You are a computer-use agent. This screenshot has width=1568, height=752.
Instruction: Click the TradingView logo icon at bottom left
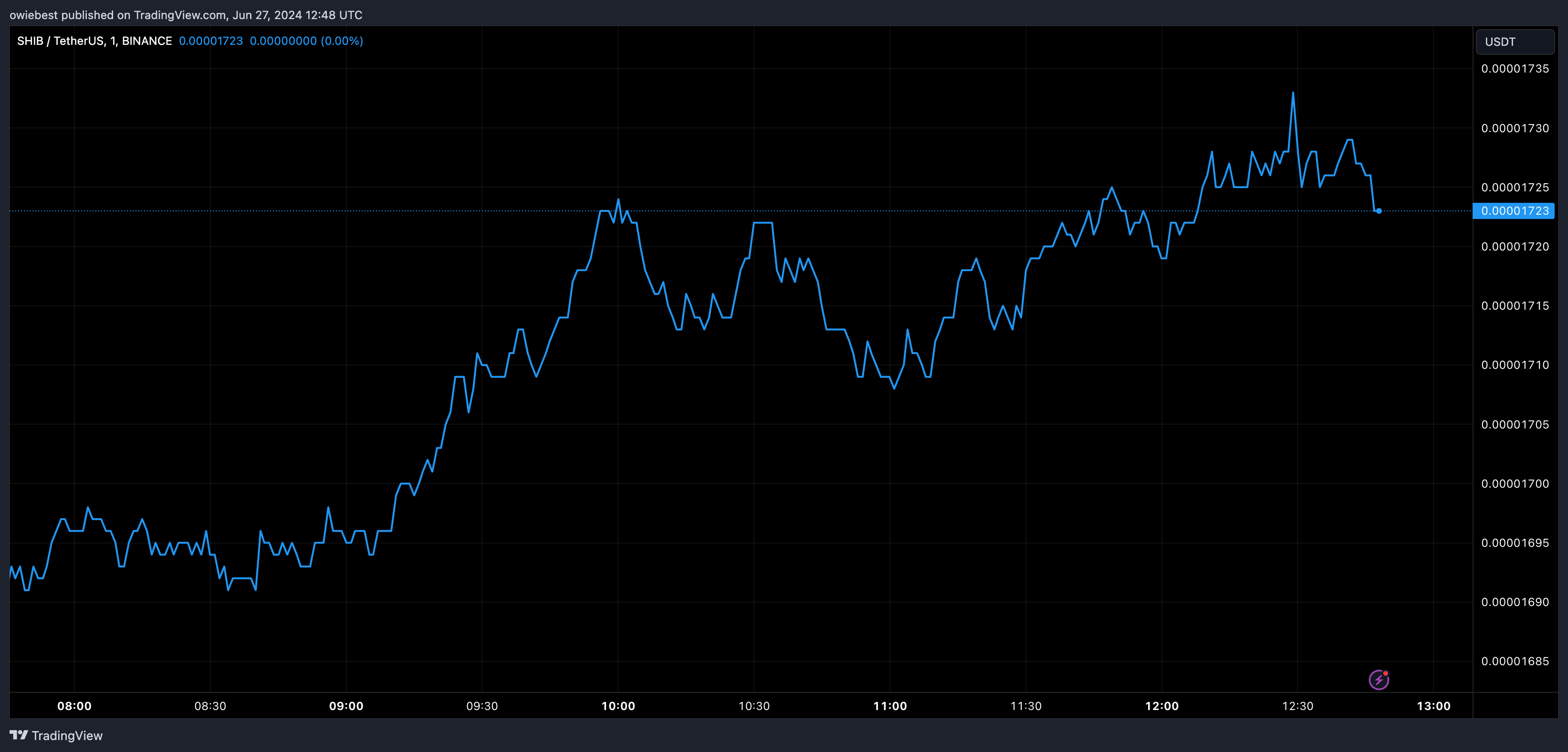(19, 735)
